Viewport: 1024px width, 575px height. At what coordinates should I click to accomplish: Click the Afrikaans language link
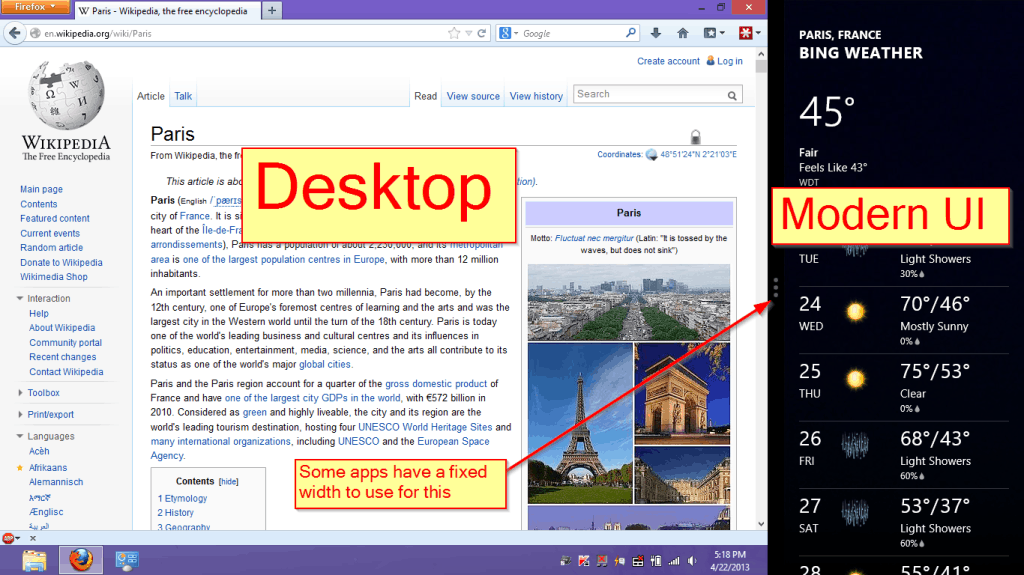tap(48, 468)
